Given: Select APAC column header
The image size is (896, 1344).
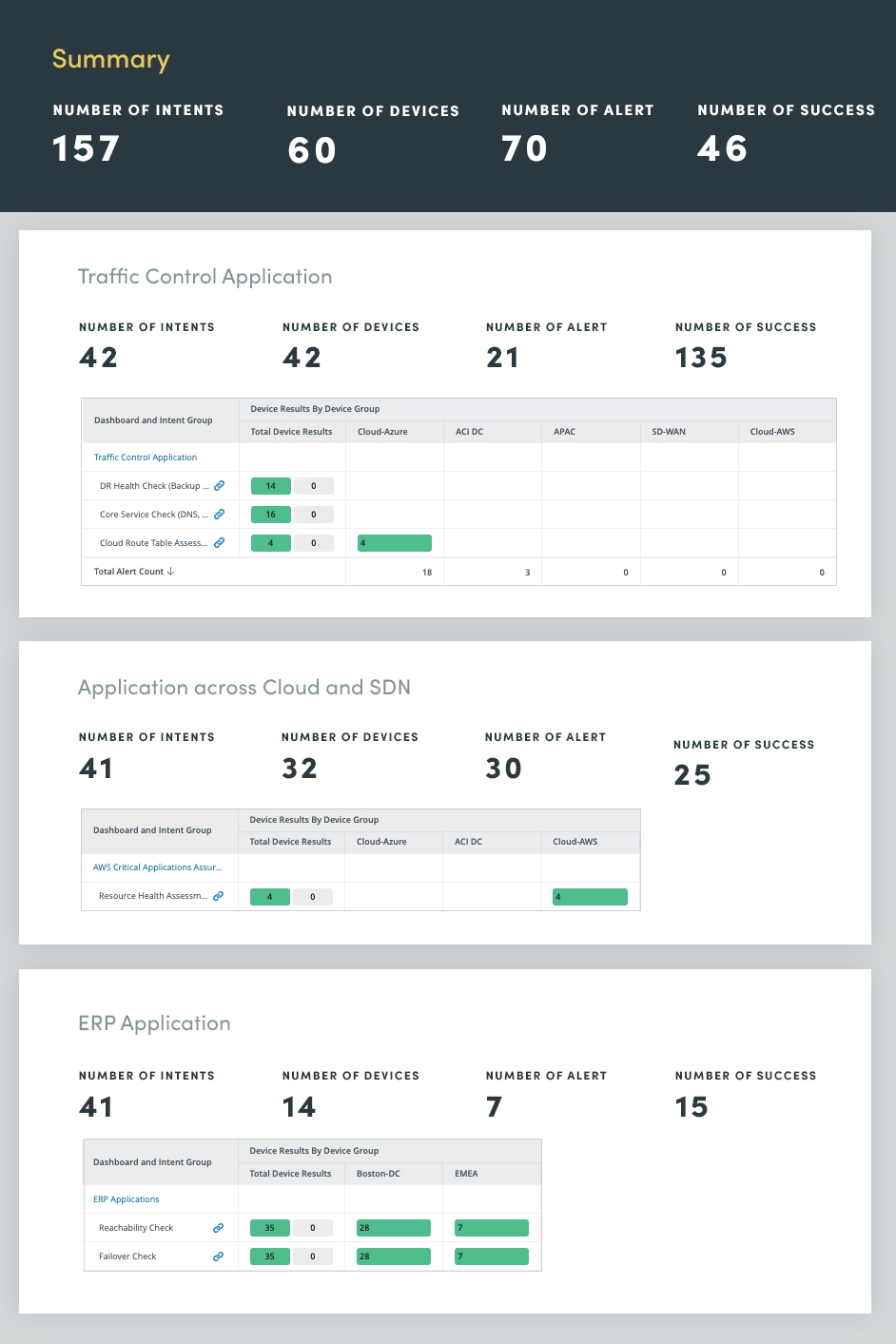Looking at the screenshot, I should 565,432.
